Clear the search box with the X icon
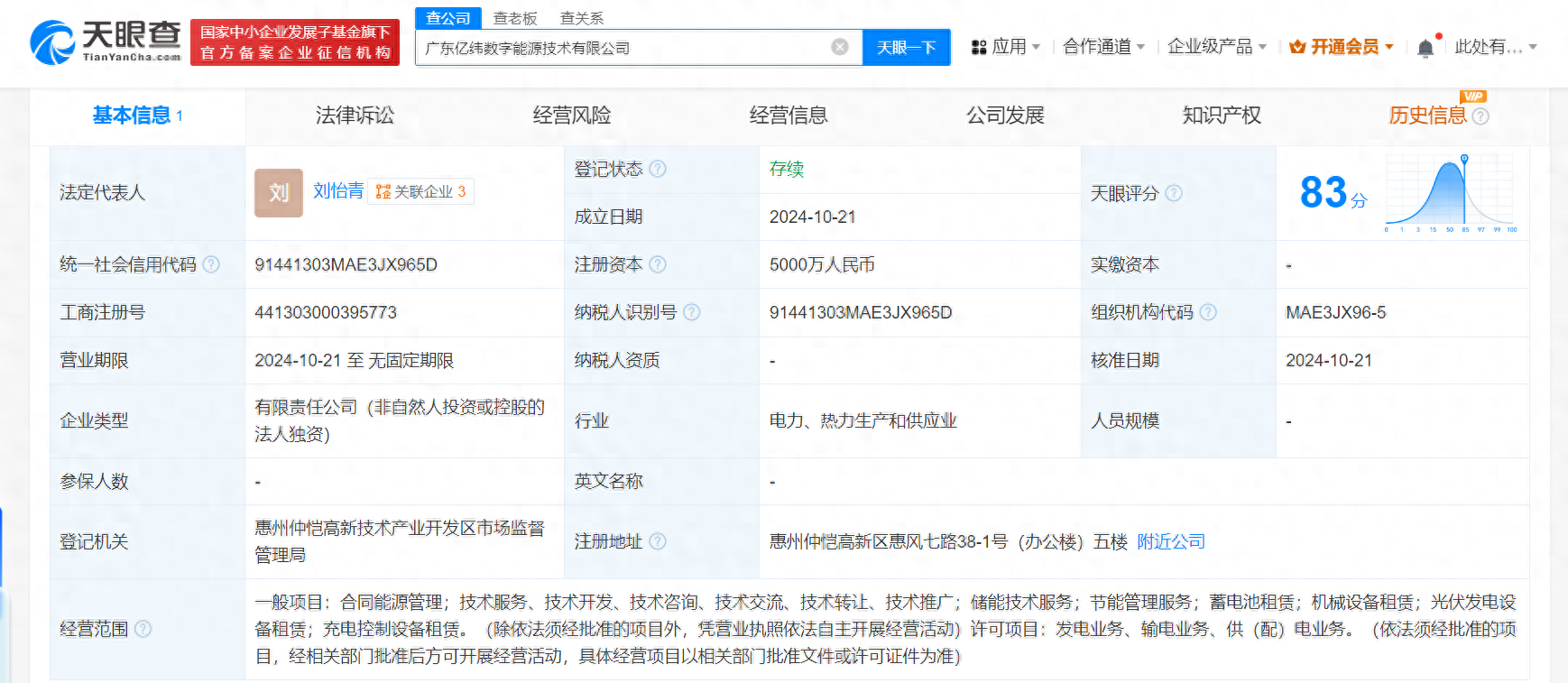 840,47
